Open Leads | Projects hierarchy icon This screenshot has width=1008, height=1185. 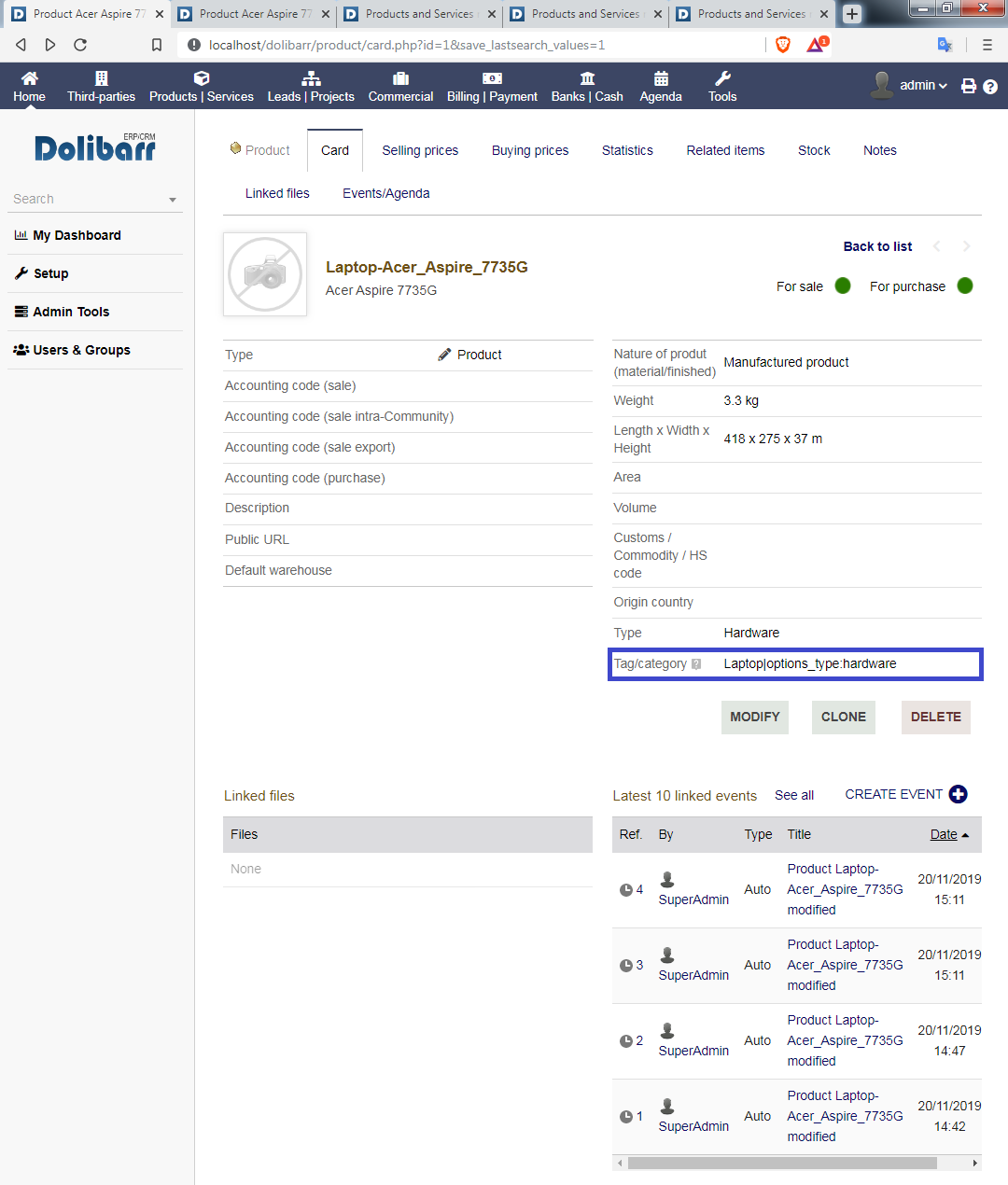pyautogui.click(x=311, y=78)
